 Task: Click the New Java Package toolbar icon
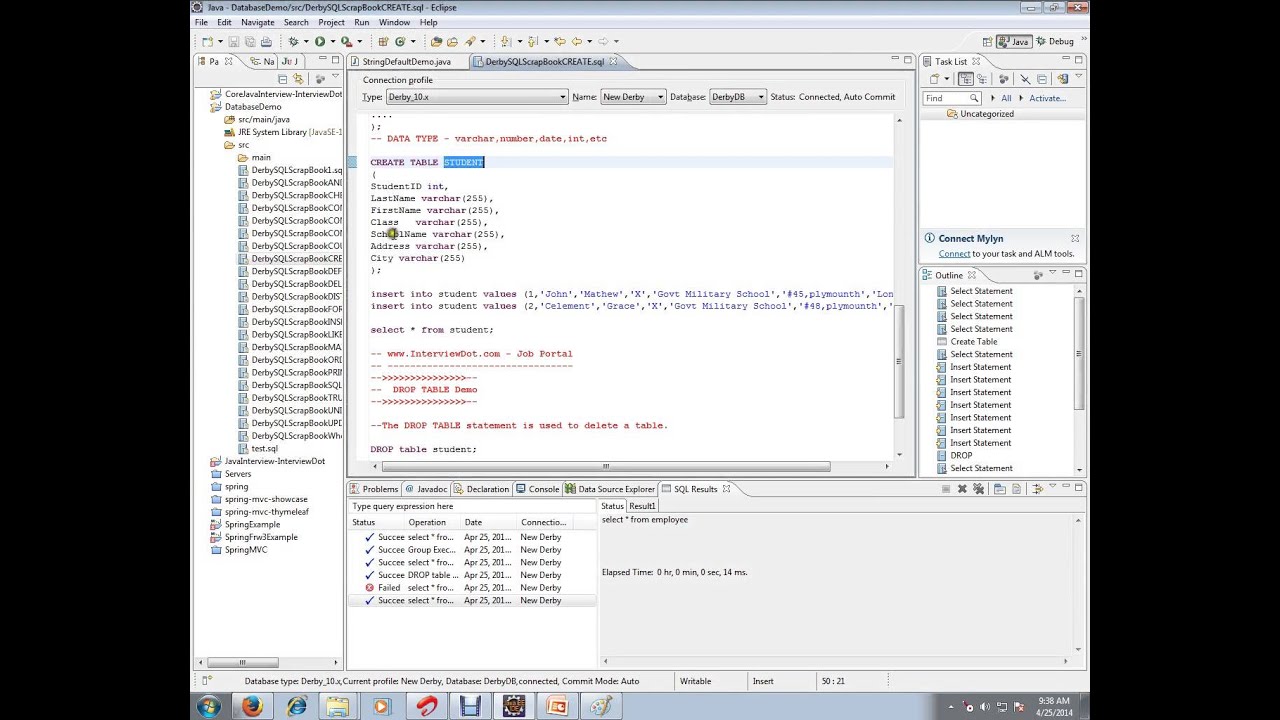tap(383, 42)
